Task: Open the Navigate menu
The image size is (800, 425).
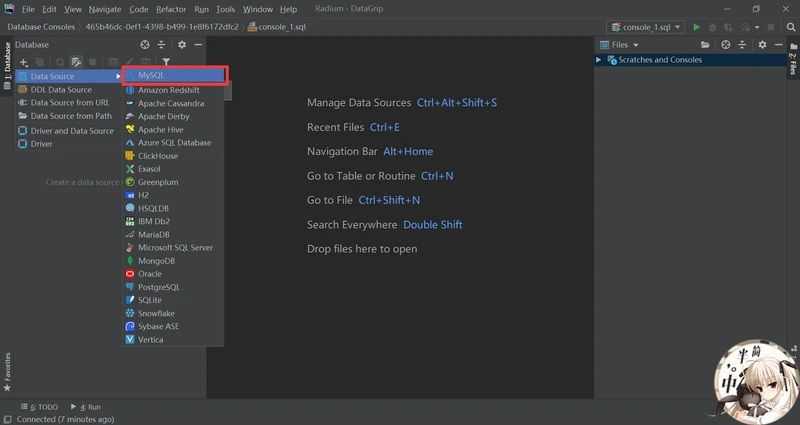Action: (x=105, y=9)
